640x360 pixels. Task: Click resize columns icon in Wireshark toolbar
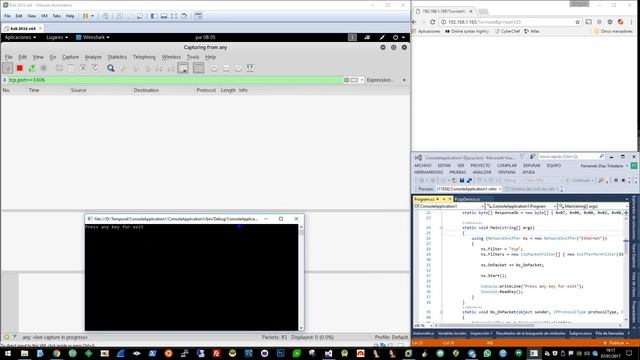250,68
